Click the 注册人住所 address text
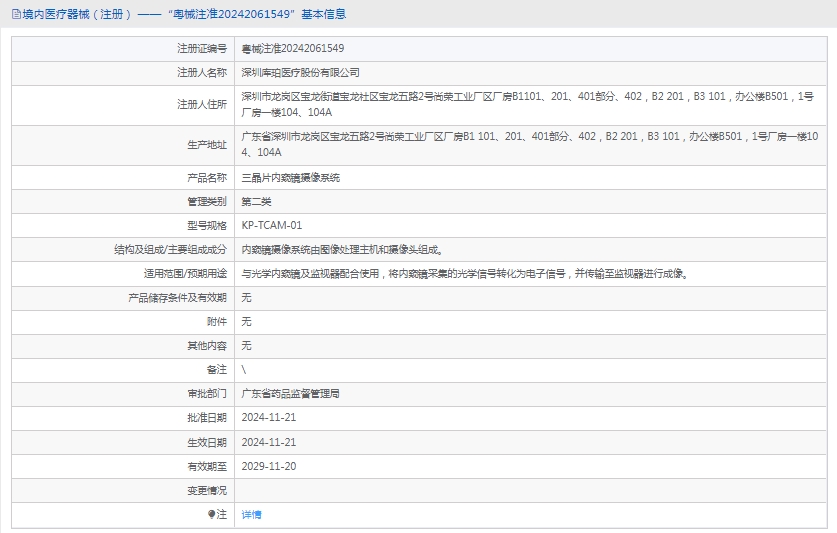The width and height of the screenshot is (837, 533). click(x=527, y=104)
